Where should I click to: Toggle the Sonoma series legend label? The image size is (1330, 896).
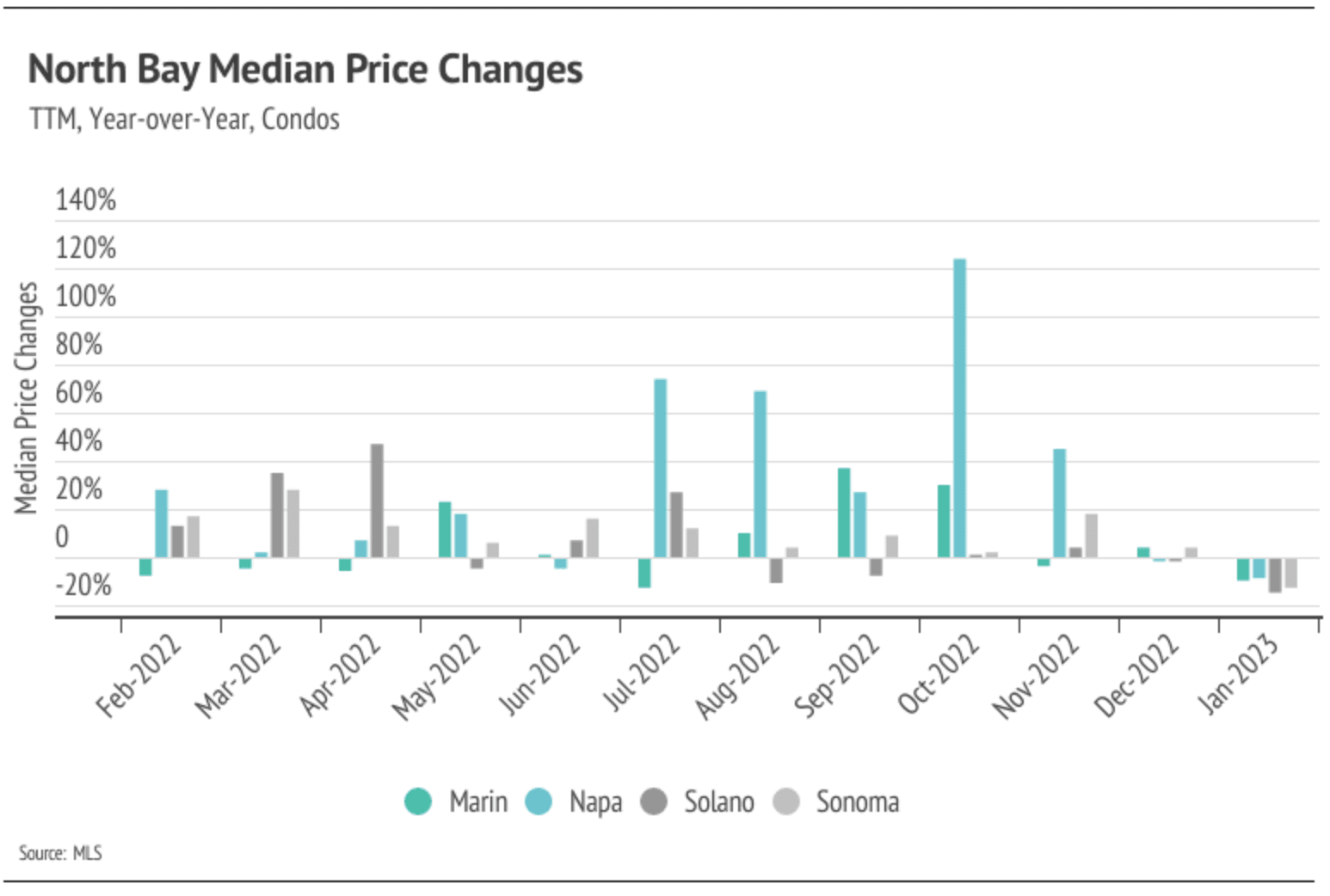(x=858, y=801)
